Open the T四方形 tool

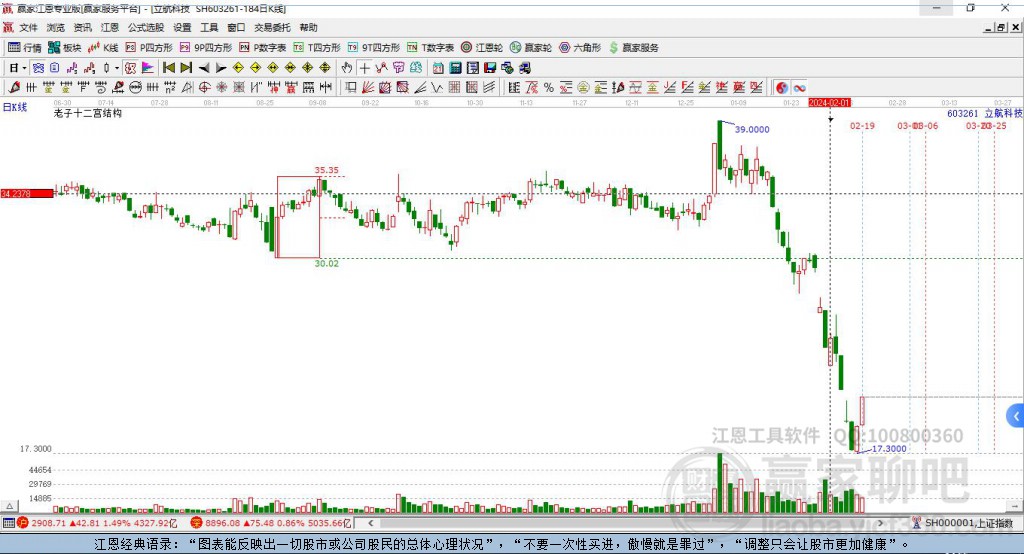coord(317,48)
